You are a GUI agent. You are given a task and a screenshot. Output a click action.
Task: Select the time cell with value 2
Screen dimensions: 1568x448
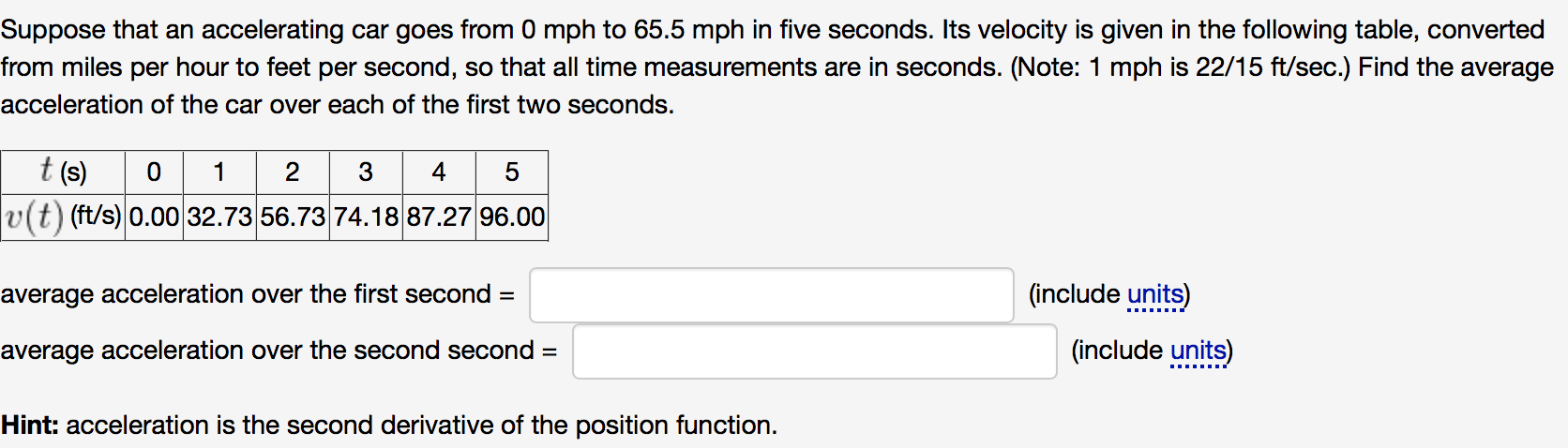pyautogui.click(x=293, y=172)
